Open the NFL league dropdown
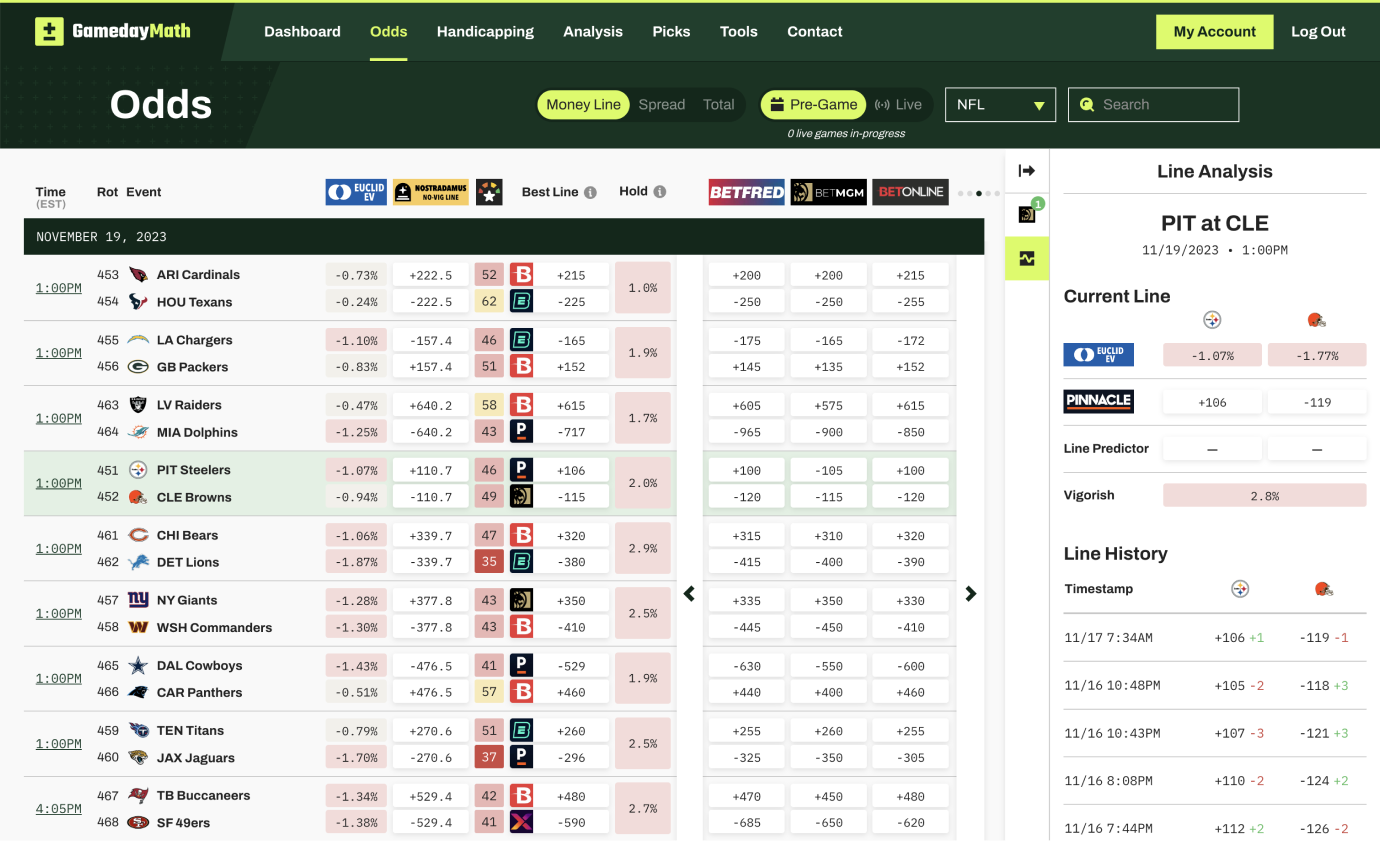The height and width of the screenshot is (841, 1380). point(1000,104)
